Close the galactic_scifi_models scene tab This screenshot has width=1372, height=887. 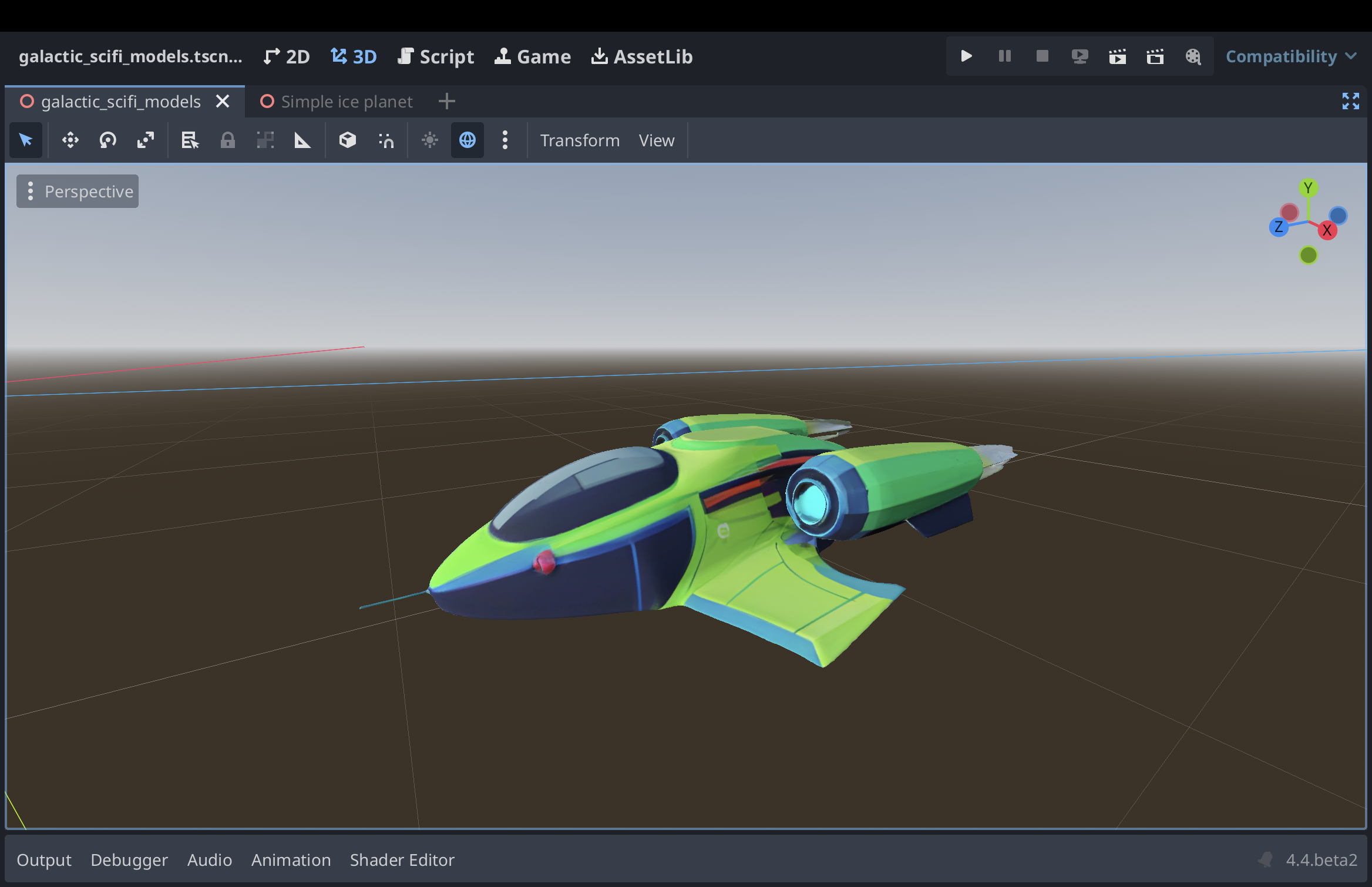pos(223,102)
